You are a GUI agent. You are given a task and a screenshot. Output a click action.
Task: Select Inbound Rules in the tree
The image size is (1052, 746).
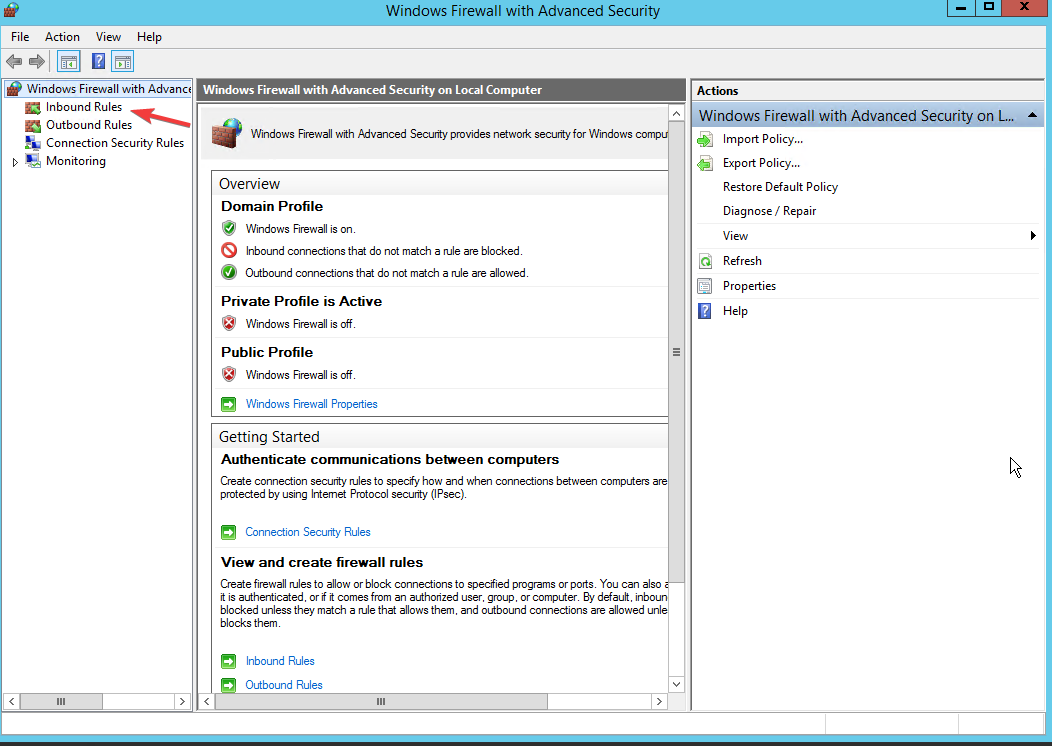(84, 107)
